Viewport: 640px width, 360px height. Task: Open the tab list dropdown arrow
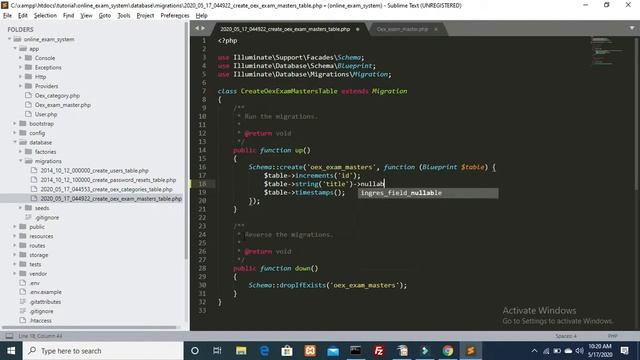(x=632, y=28)
